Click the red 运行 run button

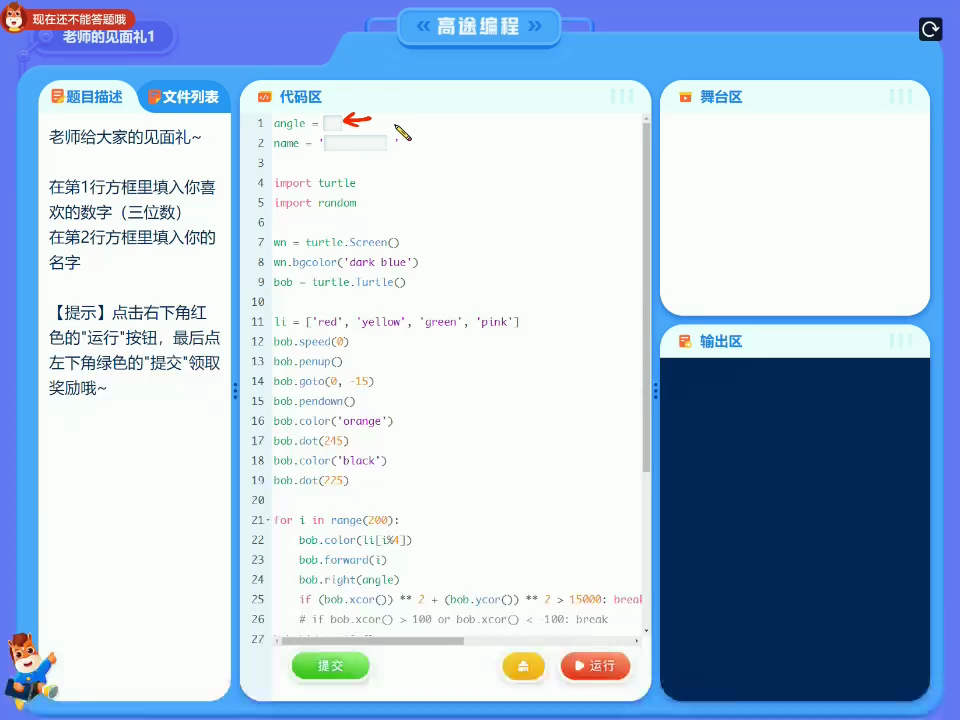(595, 666)
